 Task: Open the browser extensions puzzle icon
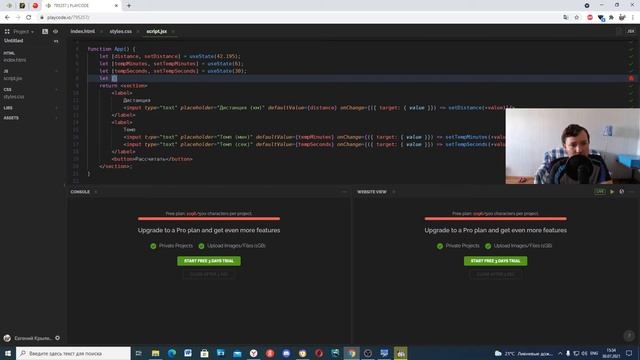[x=611, y=18]
